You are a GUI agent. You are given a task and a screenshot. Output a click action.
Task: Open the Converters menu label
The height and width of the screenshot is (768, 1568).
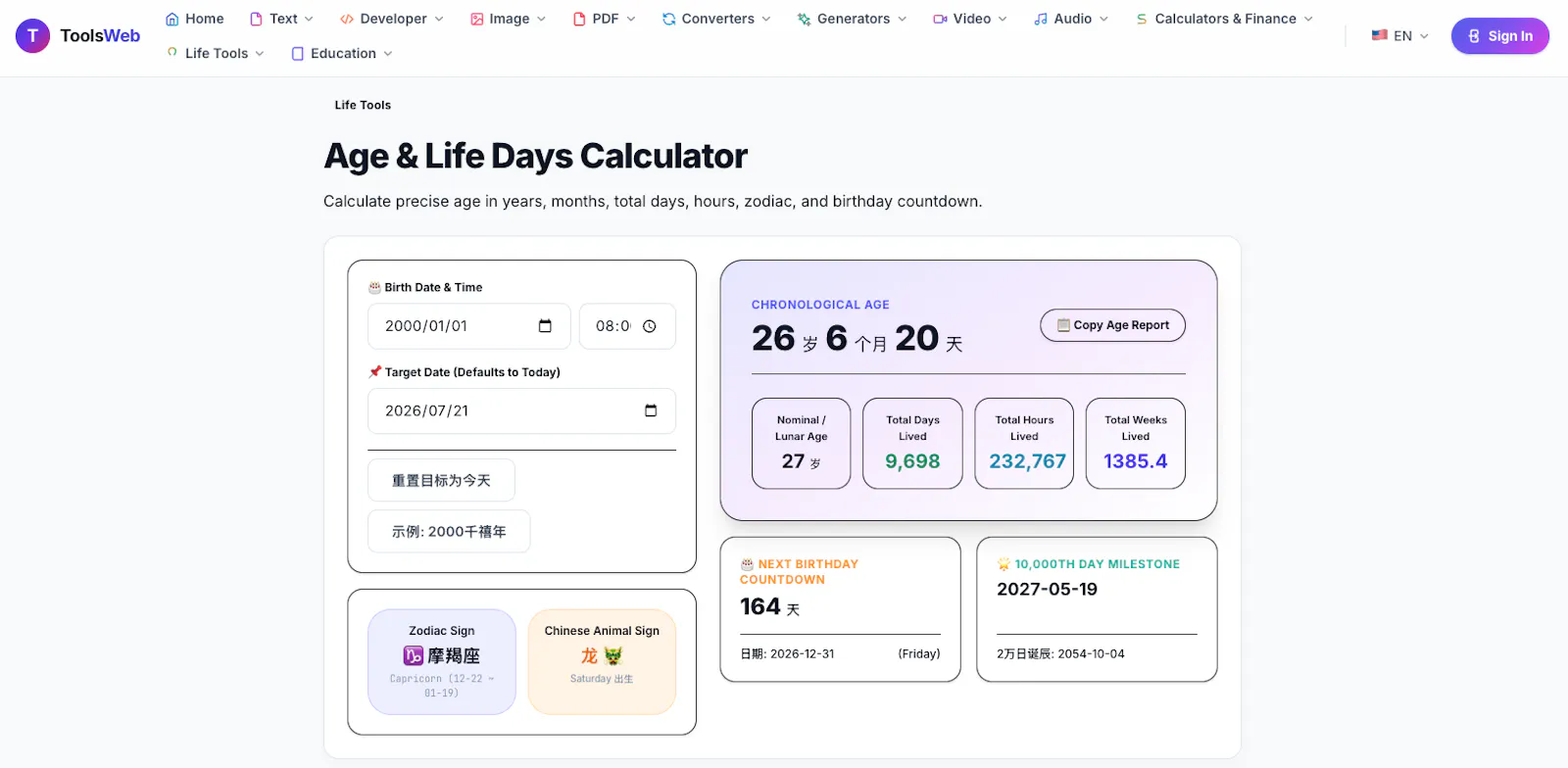[x=718, y=19]
